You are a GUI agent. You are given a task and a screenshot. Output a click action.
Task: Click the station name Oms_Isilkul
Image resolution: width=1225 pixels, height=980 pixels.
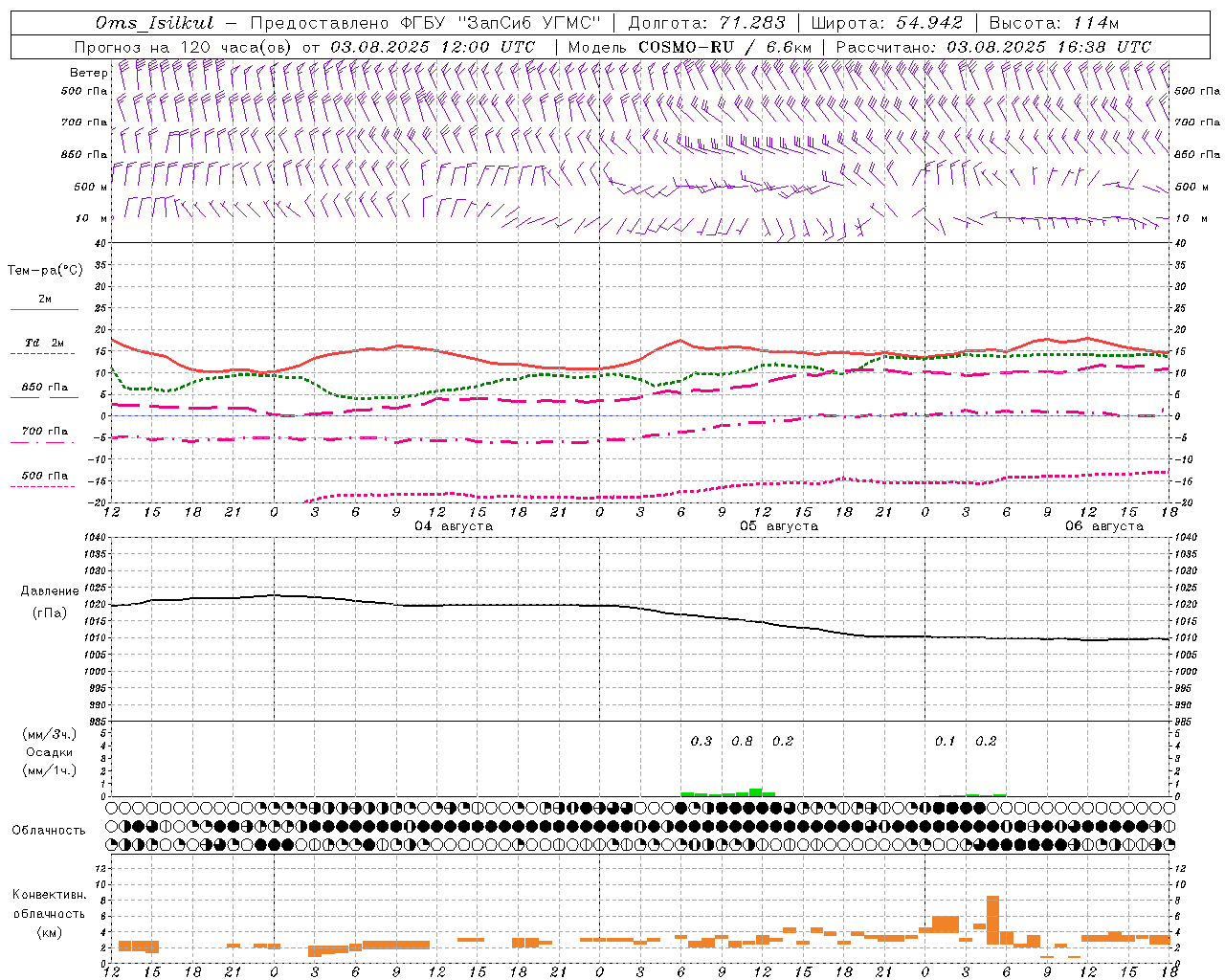click(154, 23)
